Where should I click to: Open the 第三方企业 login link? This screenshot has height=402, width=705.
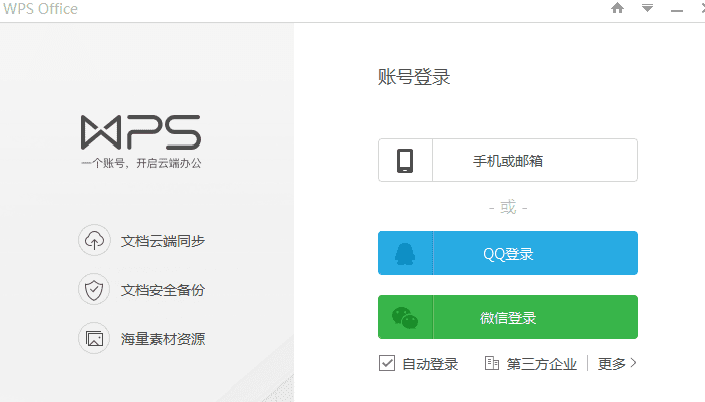541,364
